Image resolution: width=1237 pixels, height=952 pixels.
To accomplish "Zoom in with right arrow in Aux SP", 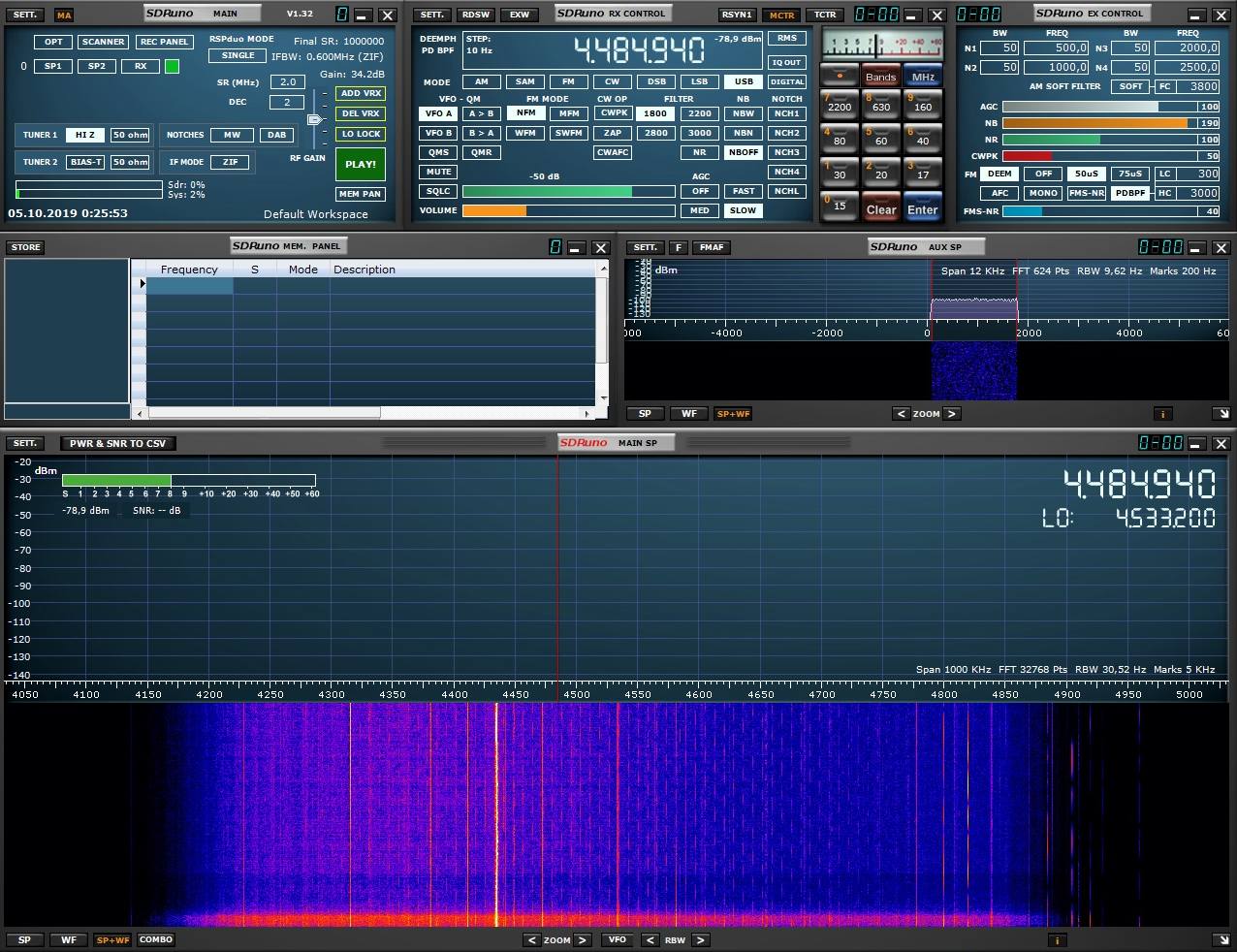I will 952,414.
